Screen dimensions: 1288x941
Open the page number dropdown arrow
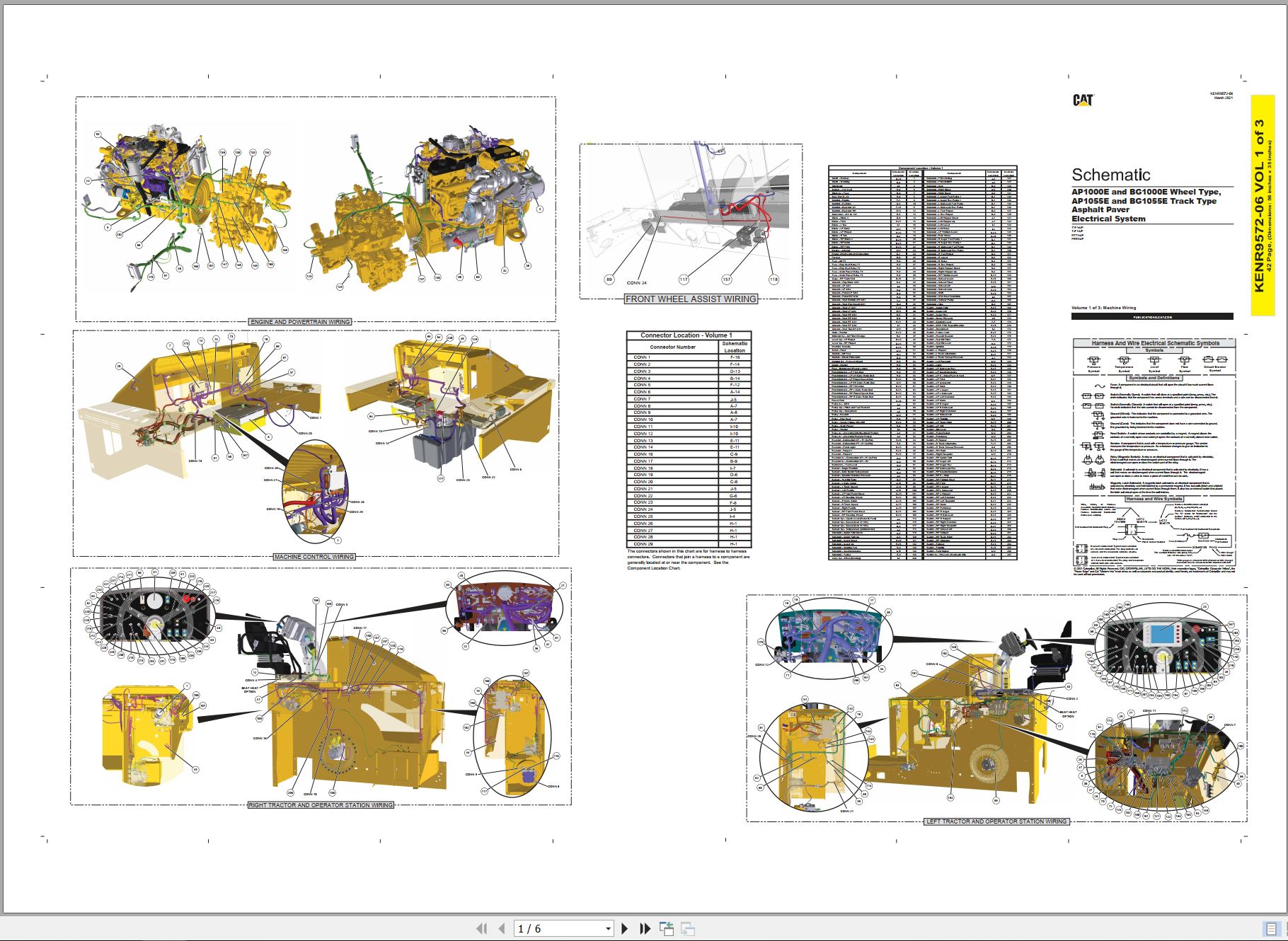click(608, 929)
